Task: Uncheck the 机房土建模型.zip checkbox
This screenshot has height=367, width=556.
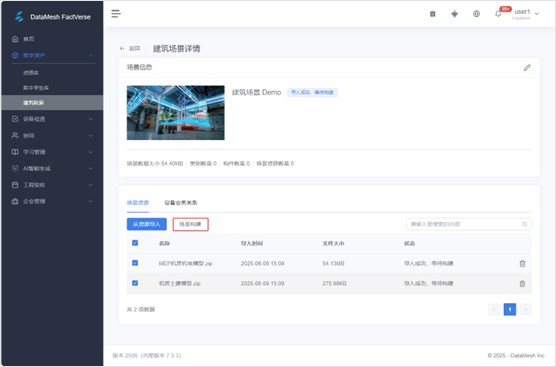Action: (x=135, y=283)
